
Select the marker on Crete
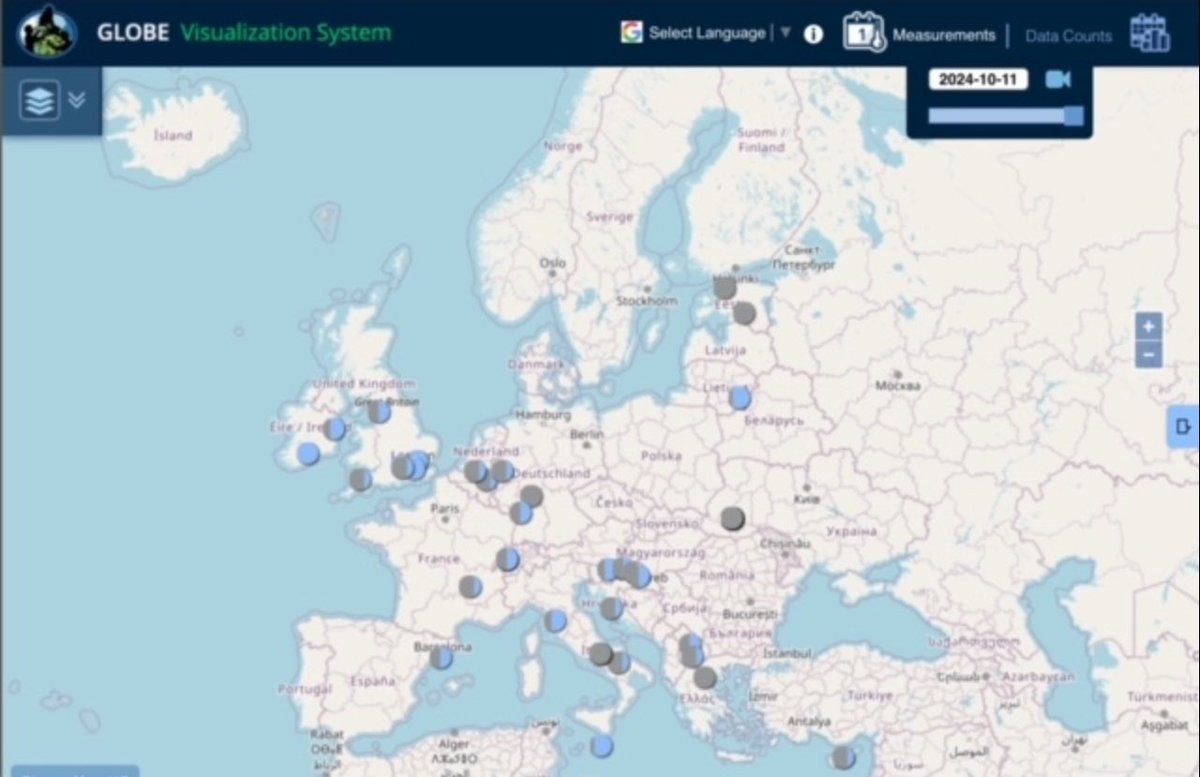pyautogui.click(x=844, y=757)
